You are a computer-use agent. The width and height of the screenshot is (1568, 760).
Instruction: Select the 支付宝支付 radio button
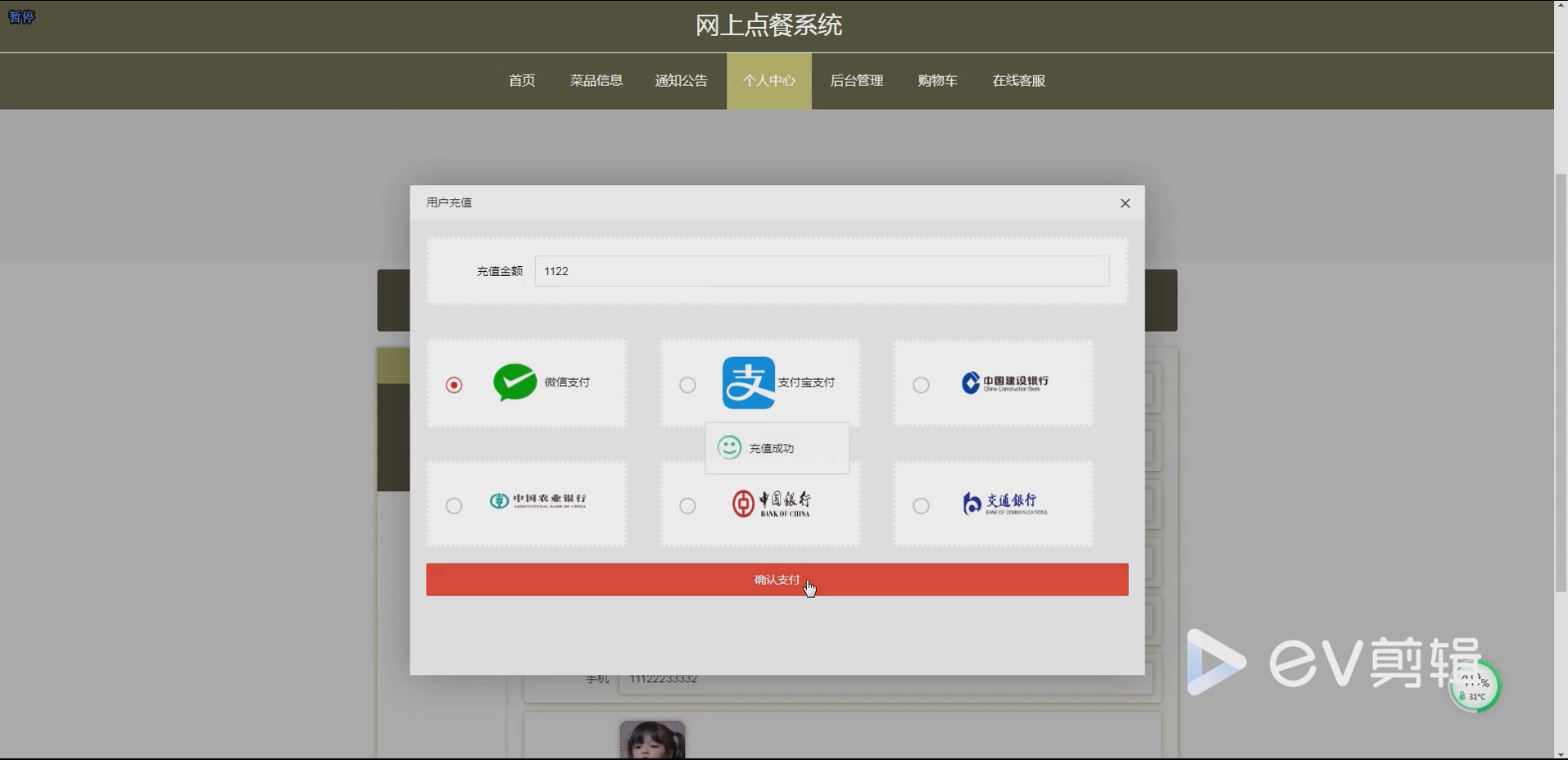pyautogui.click(x=687, y=385)
